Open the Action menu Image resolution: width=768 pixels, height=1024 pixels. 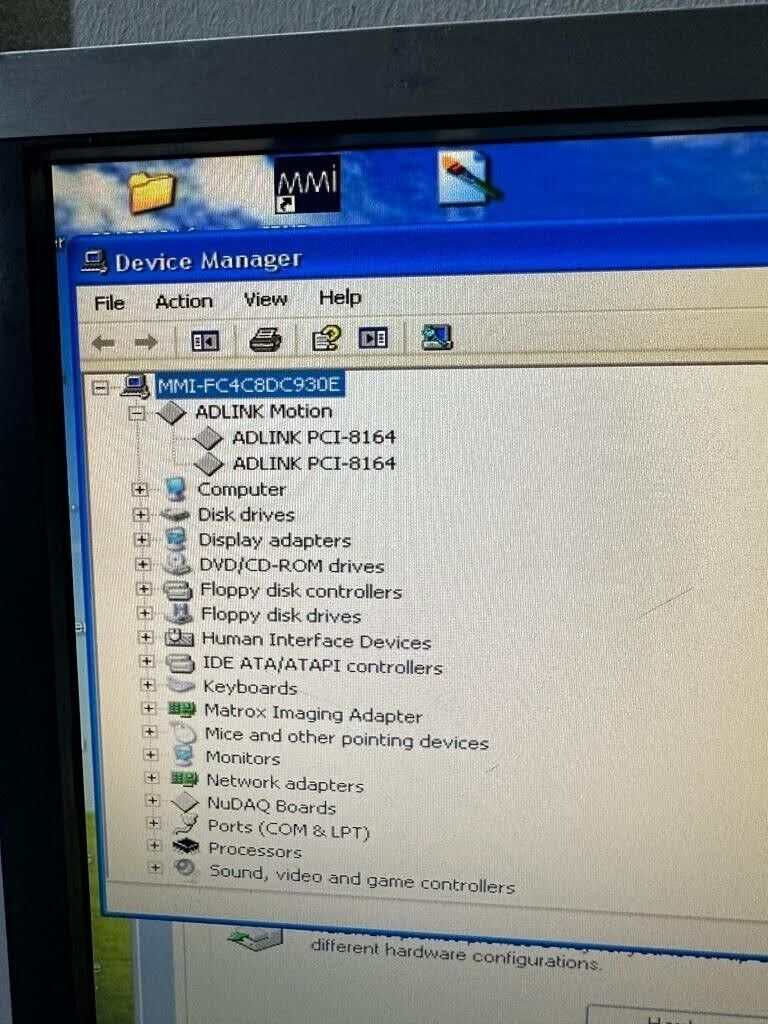point(184,302)
